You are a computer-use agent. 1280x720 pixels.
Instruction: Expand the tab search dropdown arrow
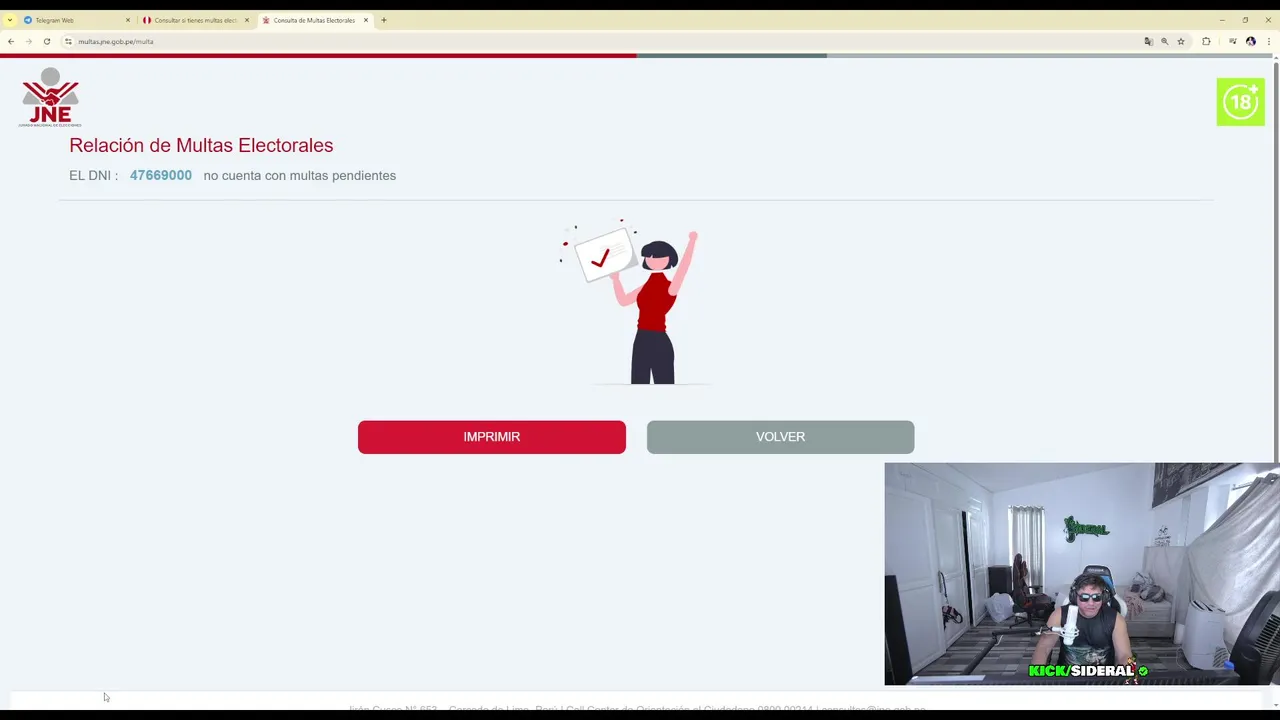[x=9, y=20]
